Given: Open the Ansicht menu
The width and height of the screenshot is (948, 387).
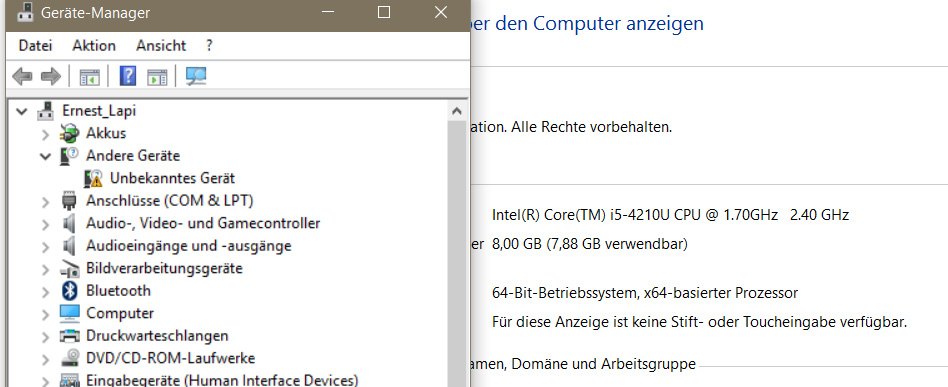Looking at the screenshot, I should click(x=161, y=45).
